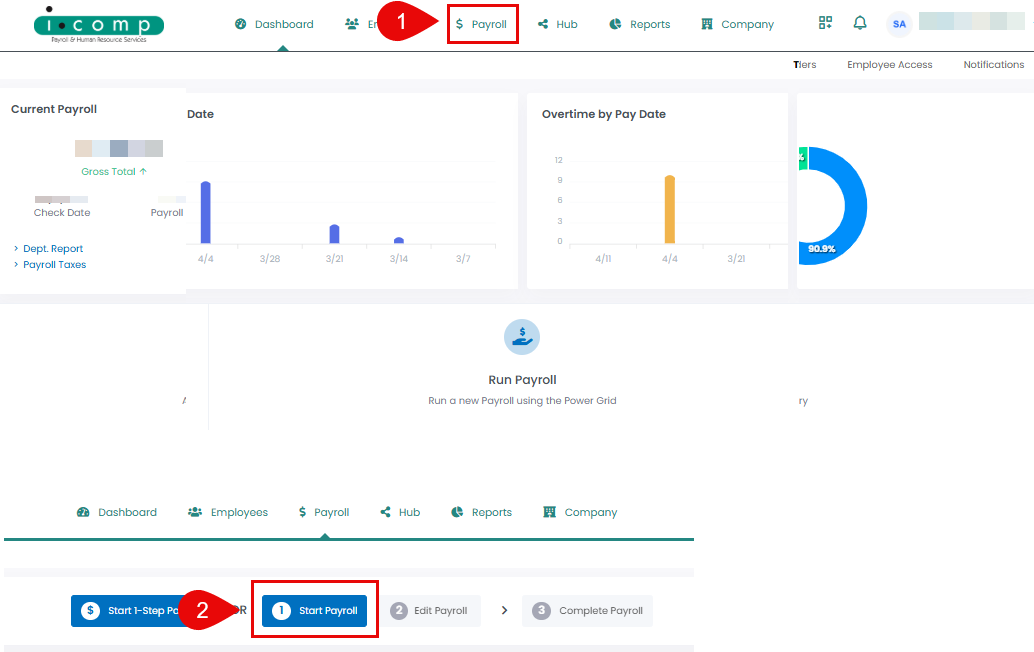Click the building icon beside lower Company
The height and width of the screenshot is (652, 1034).
click(549, 512)
